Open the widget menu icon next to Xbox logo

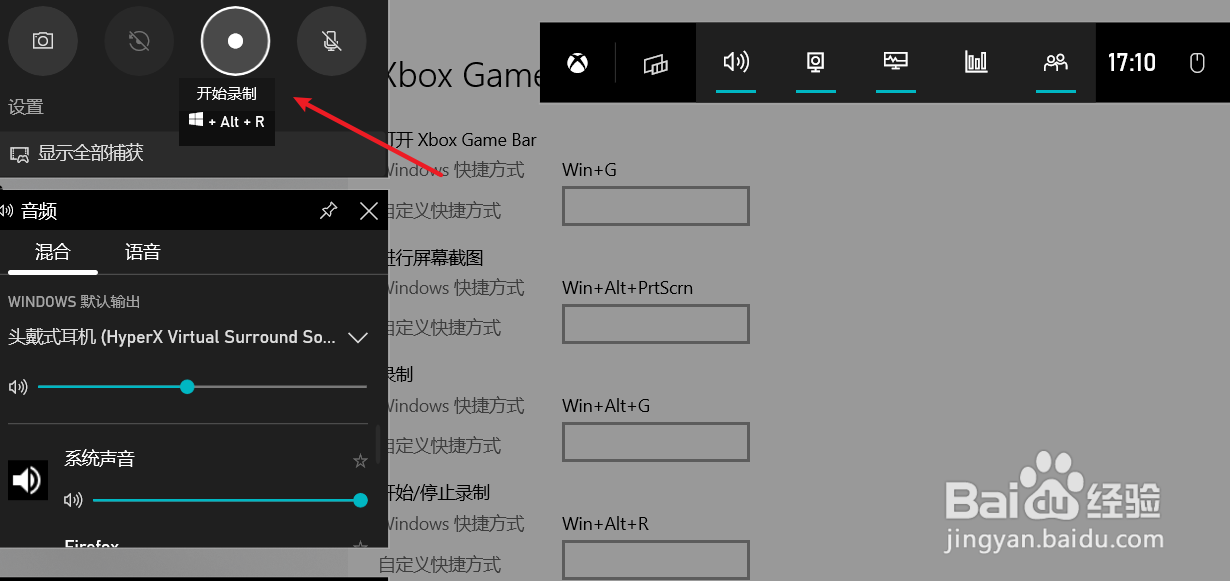[656, 62]
